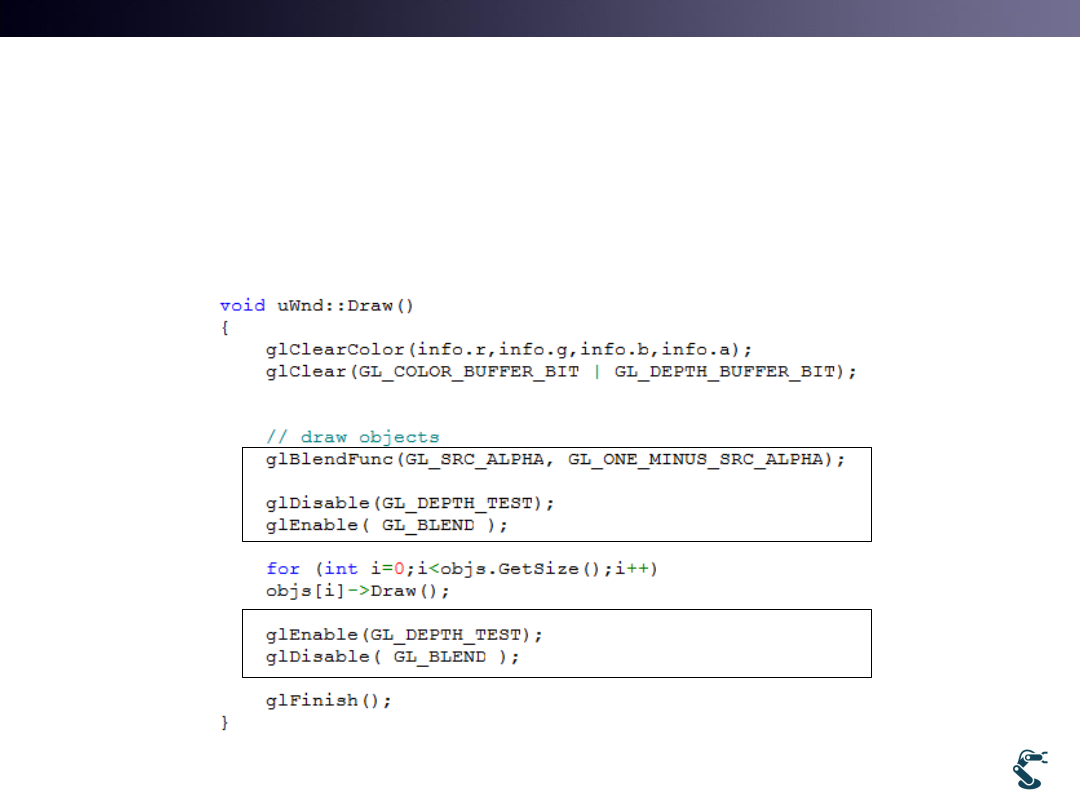This screenshot has height=810, width=1080.
Task: Click the robot arm logo icon
Action: 1029,768
